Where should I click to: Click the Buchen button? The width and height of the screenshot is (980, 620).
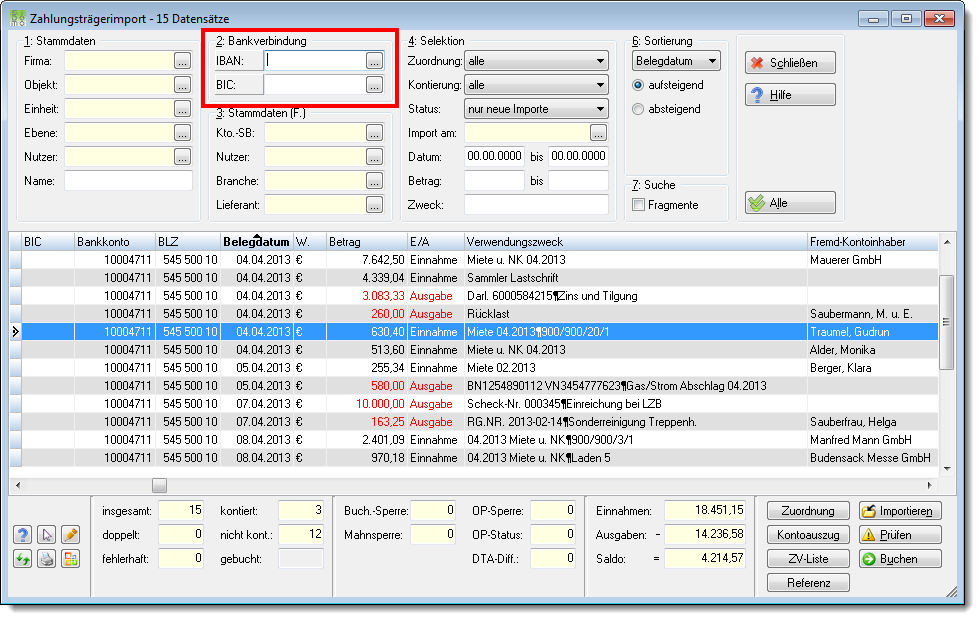(x=900, y=559)
